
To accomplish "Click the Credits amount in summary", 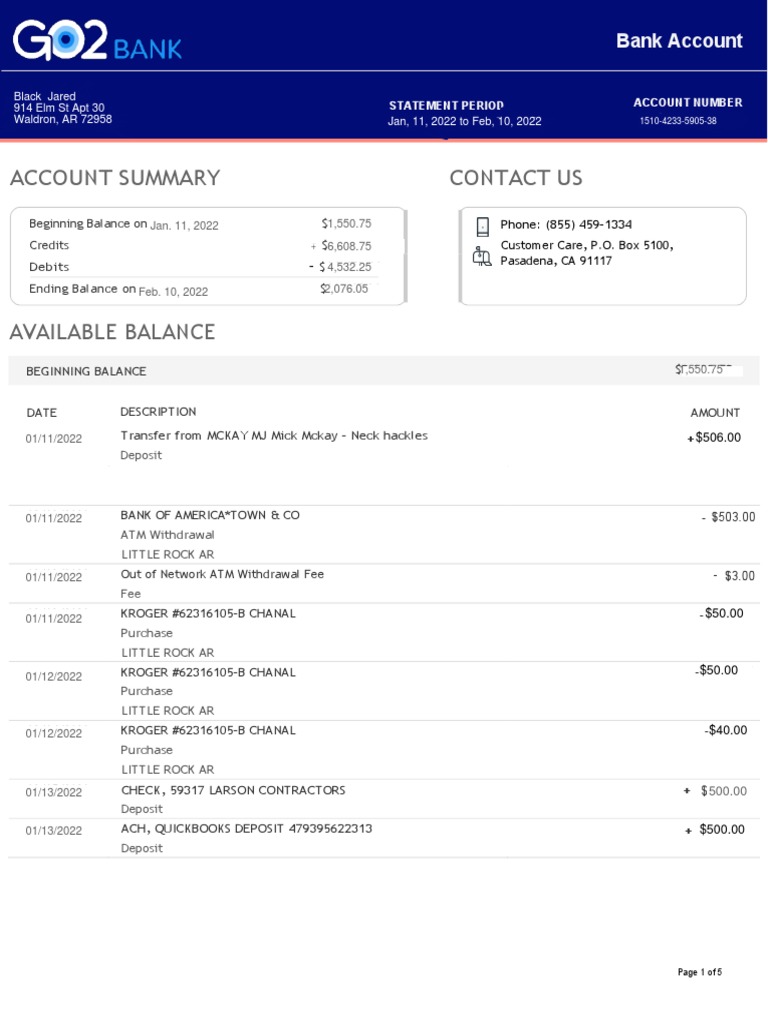I will tap(346, 246).
